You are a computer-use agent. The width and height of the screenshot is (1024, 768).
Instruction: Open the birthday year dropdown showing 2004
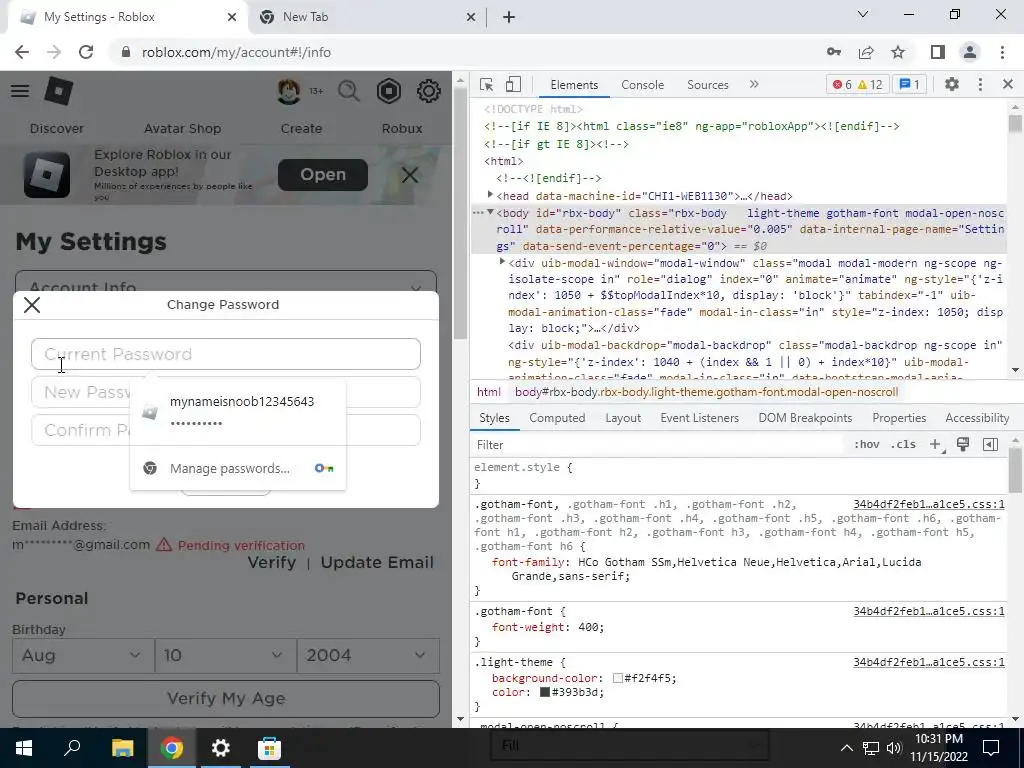pos(368,656)
